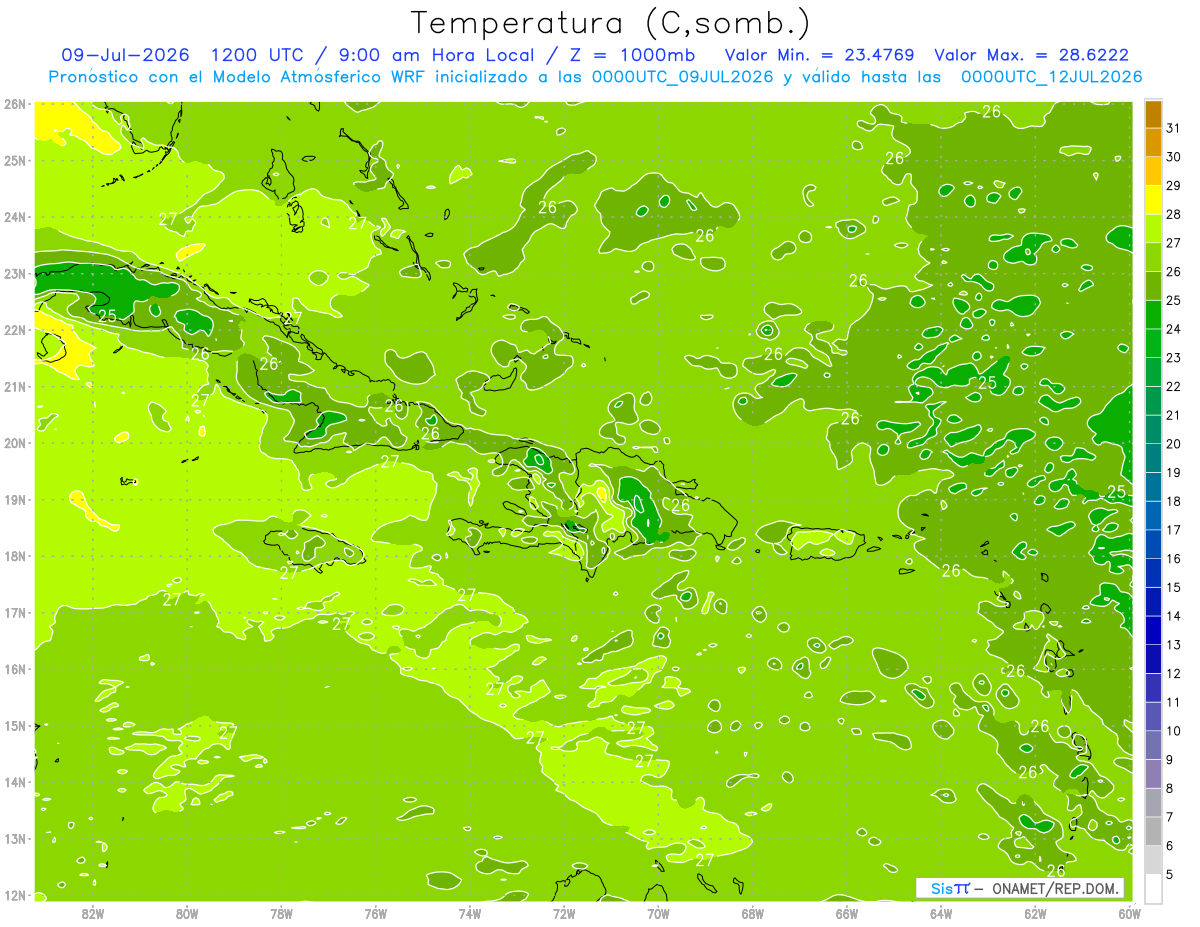Pick the white swatch below legend value 5
This screenshot has width=1200, height=927.
click(1153, 888)
